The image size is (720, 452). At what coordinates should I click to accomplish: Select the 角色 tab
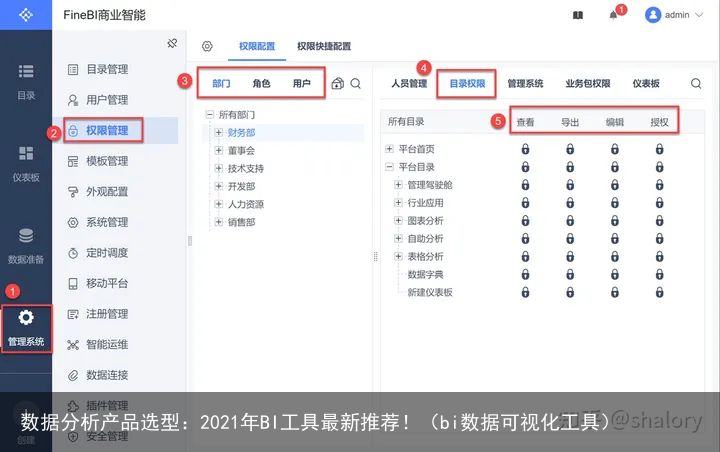261,83
